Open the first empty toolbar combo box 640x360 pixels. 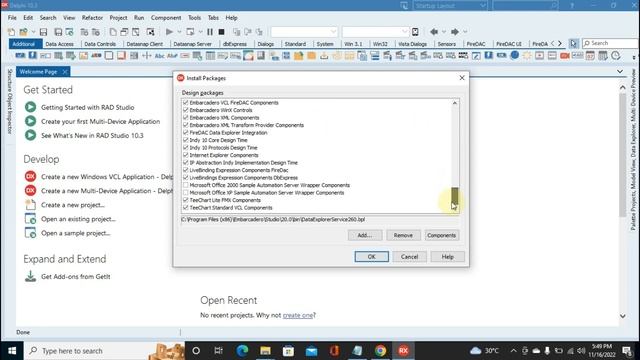[x=304, y=32]
